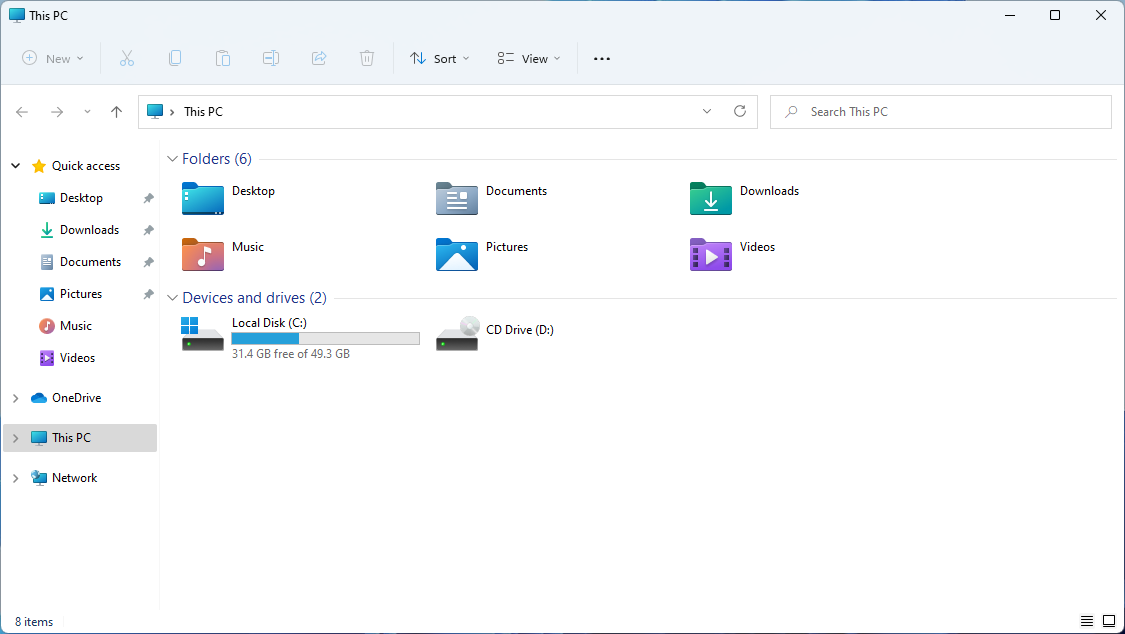Select the Desktop folder icon in main pane
1125x634 pixels.
[203, 199]
